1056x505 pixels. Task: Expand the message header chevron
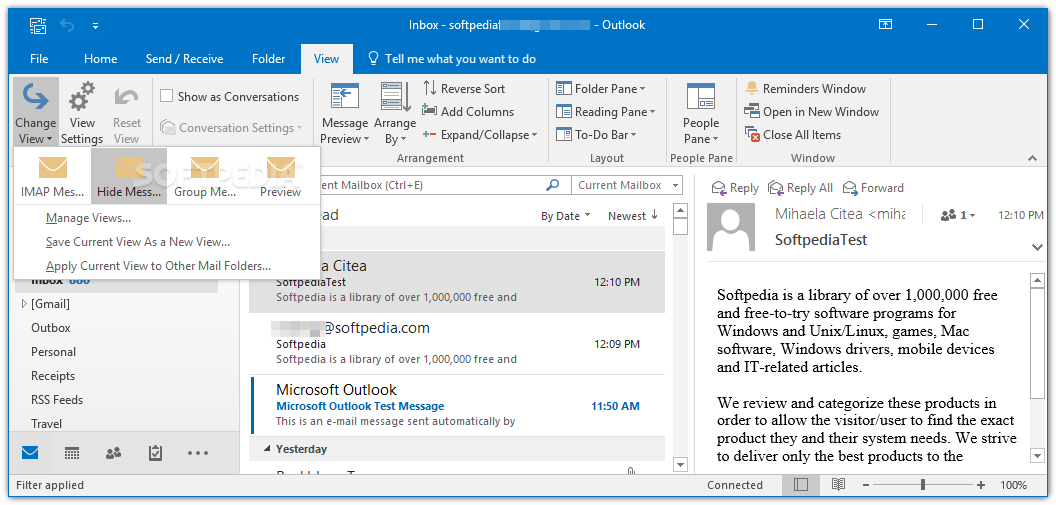click(x=1037, y=248)
